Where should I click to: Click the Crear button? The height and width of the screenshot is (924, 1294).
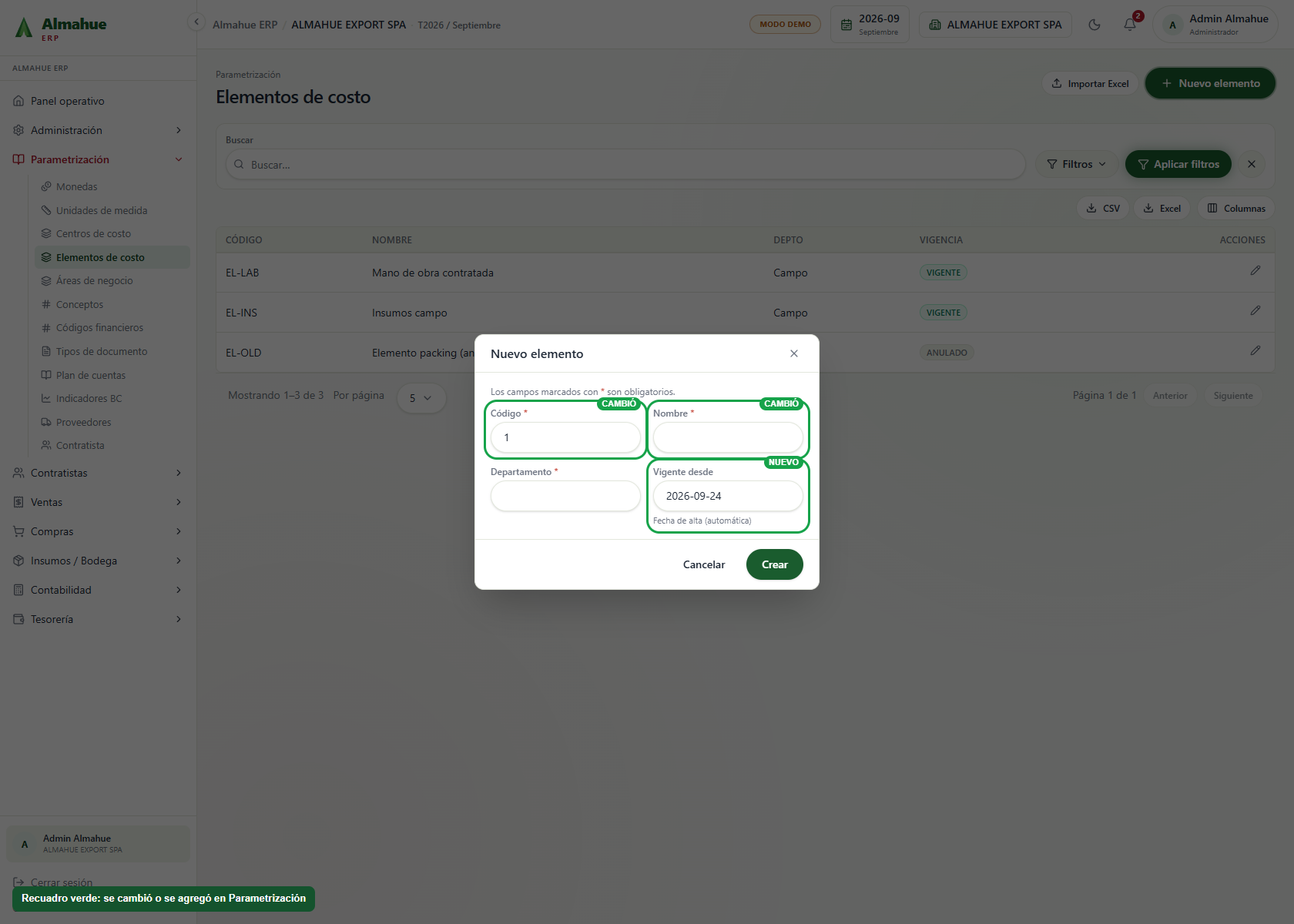coord(774,564)
